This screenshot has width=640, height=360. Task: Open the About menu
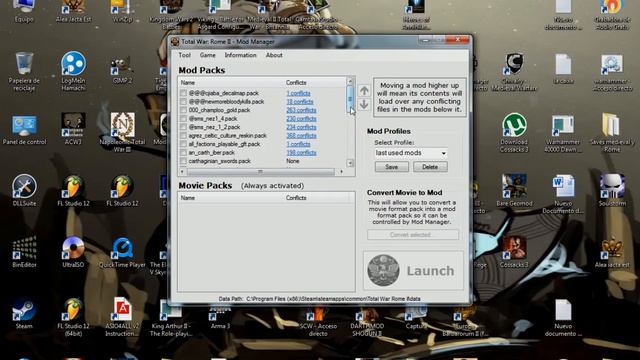[274, 55]
